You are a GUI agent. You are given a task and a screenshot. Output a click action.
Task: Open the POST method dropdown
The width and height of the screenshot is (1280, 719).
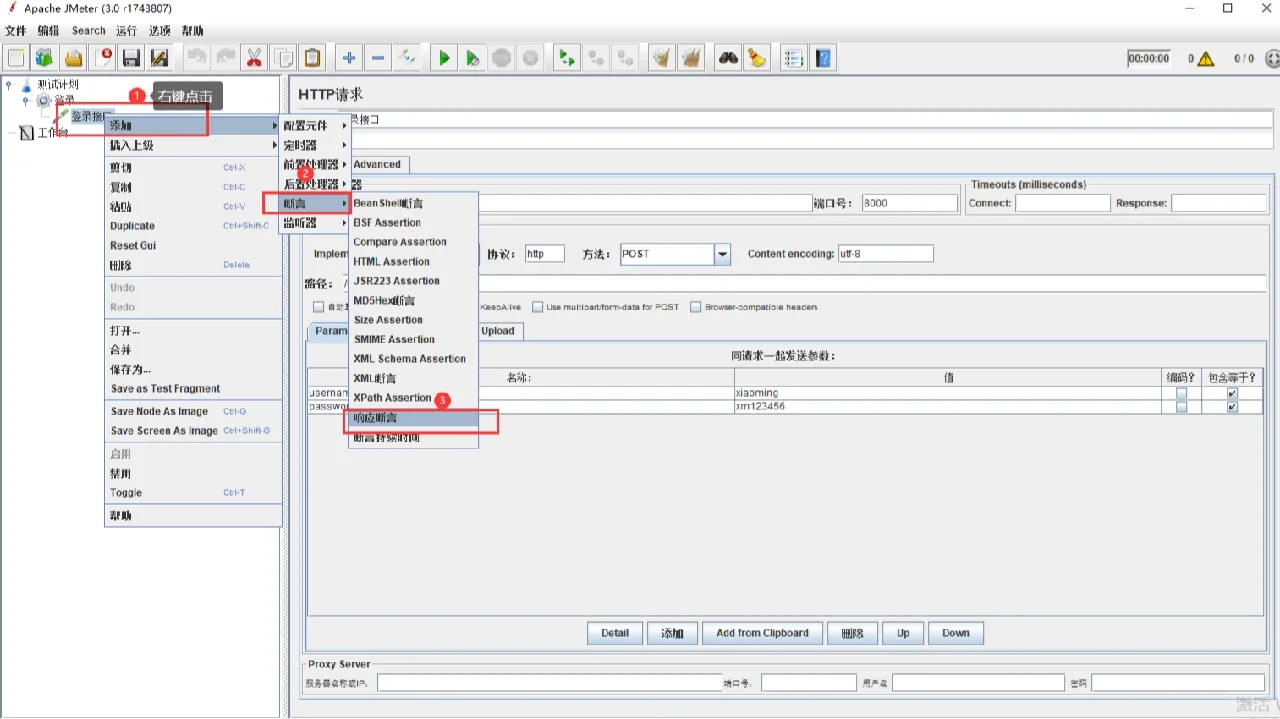pyautogui.click(x=722, y=254)
